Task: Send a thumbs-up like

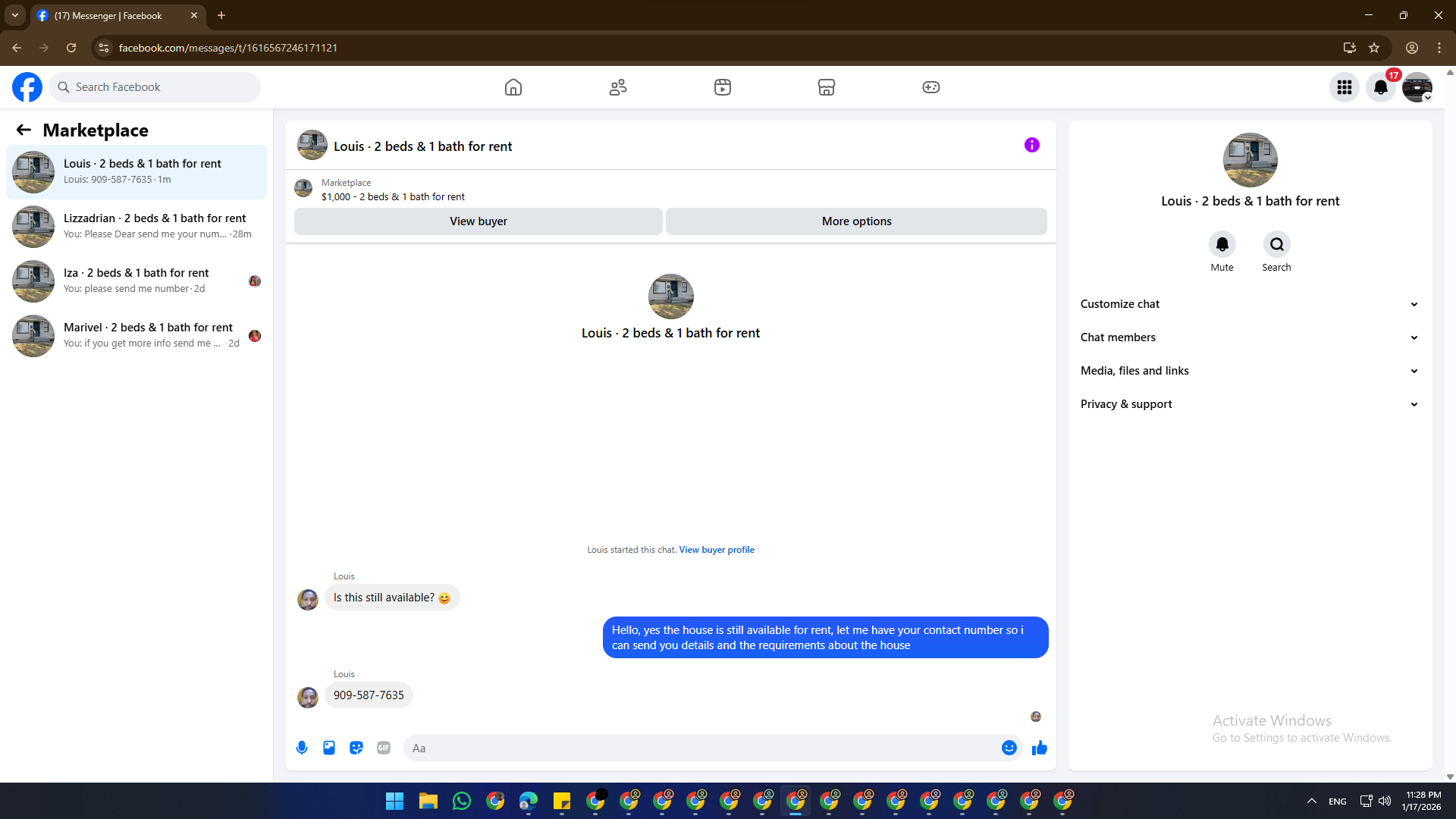Action: pos(1039,748)
